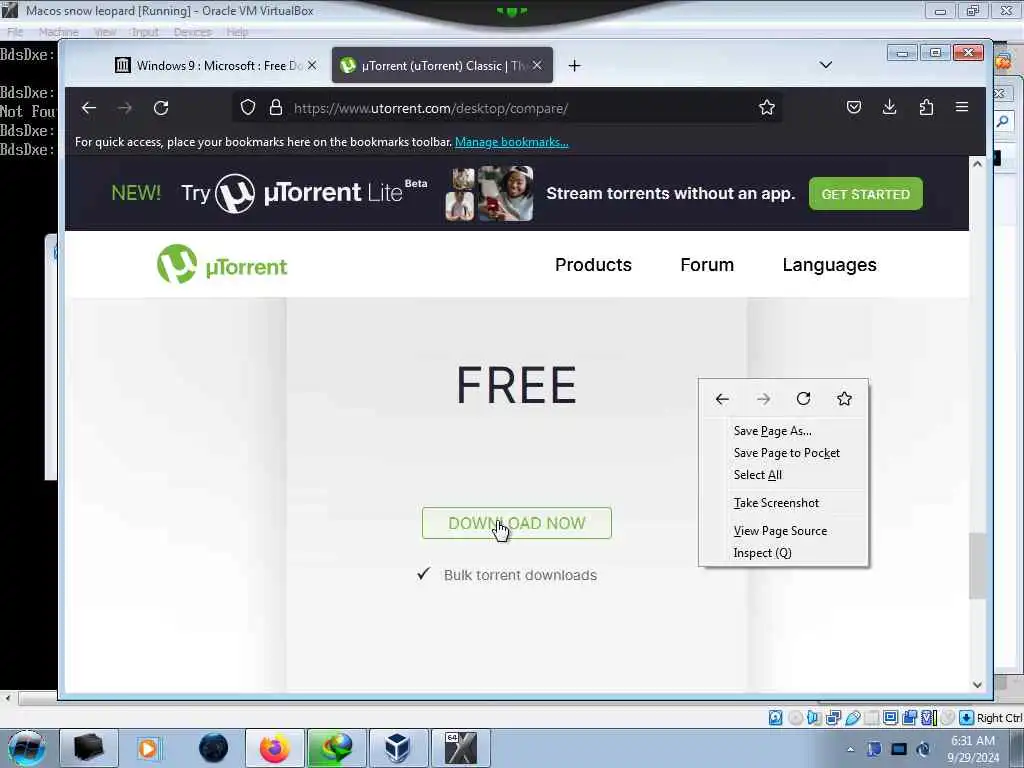This screenshot has width=1024, height=768.
Task: Open the Forum navigation link
Action: coord(707,264)
